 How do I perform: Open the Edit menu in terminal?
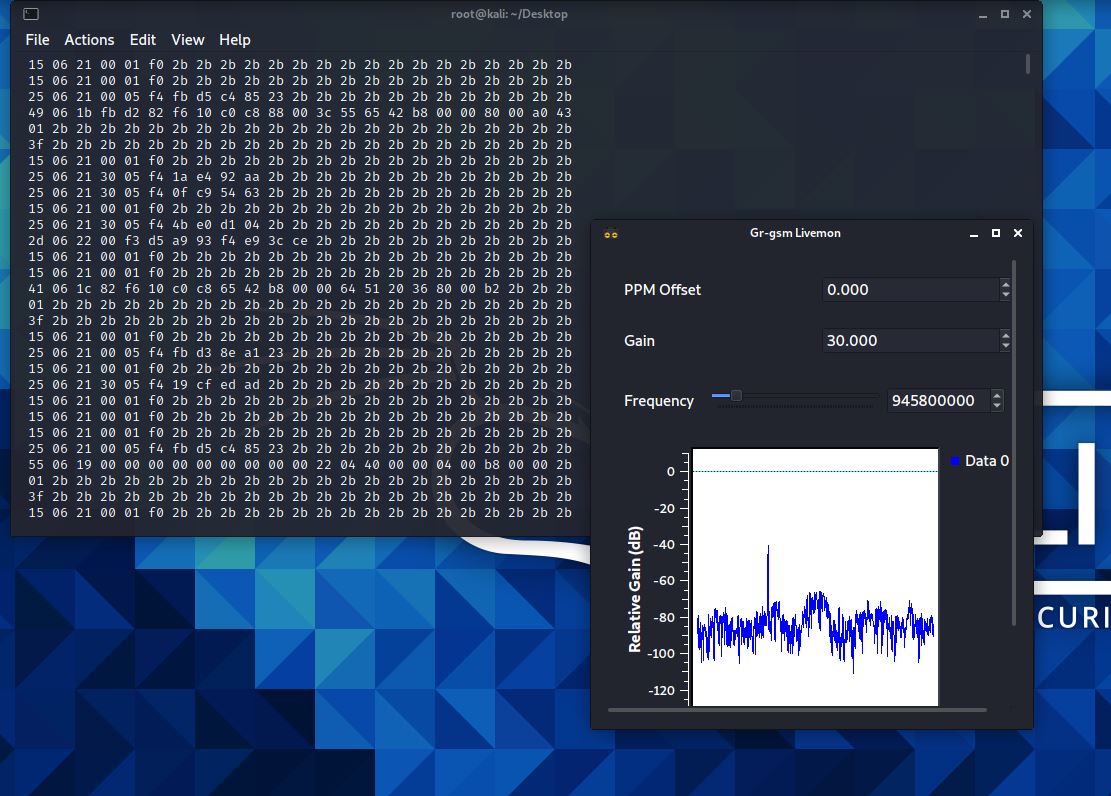[143, 40]
